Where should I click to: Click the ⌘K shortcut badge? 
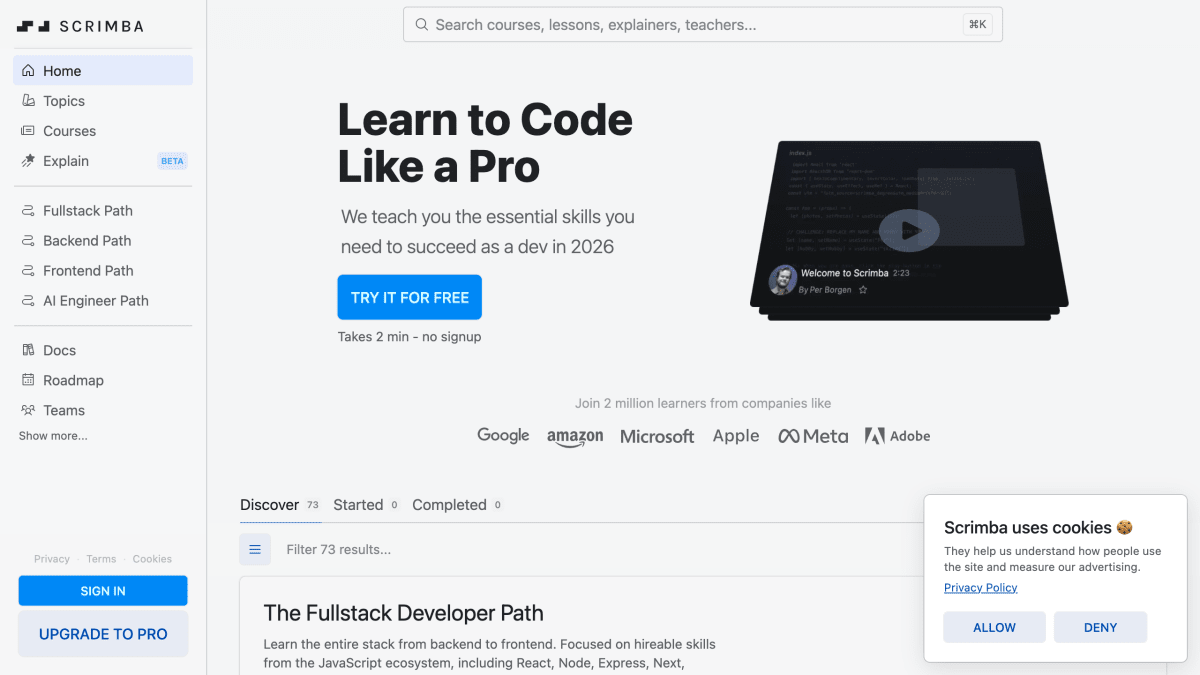[977, 25]
